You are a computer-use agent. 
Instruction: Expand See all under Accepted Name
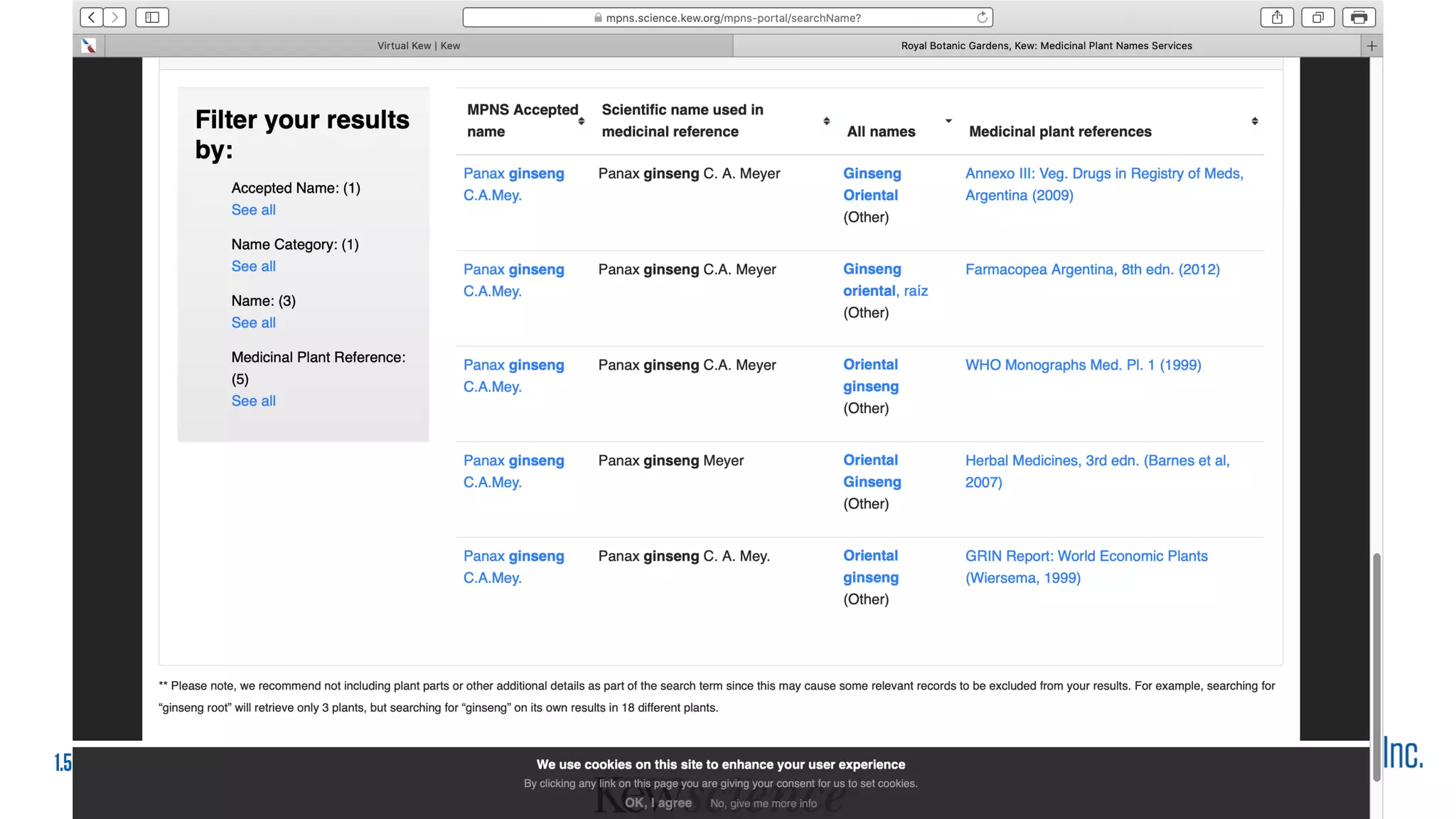pos(253,210)
